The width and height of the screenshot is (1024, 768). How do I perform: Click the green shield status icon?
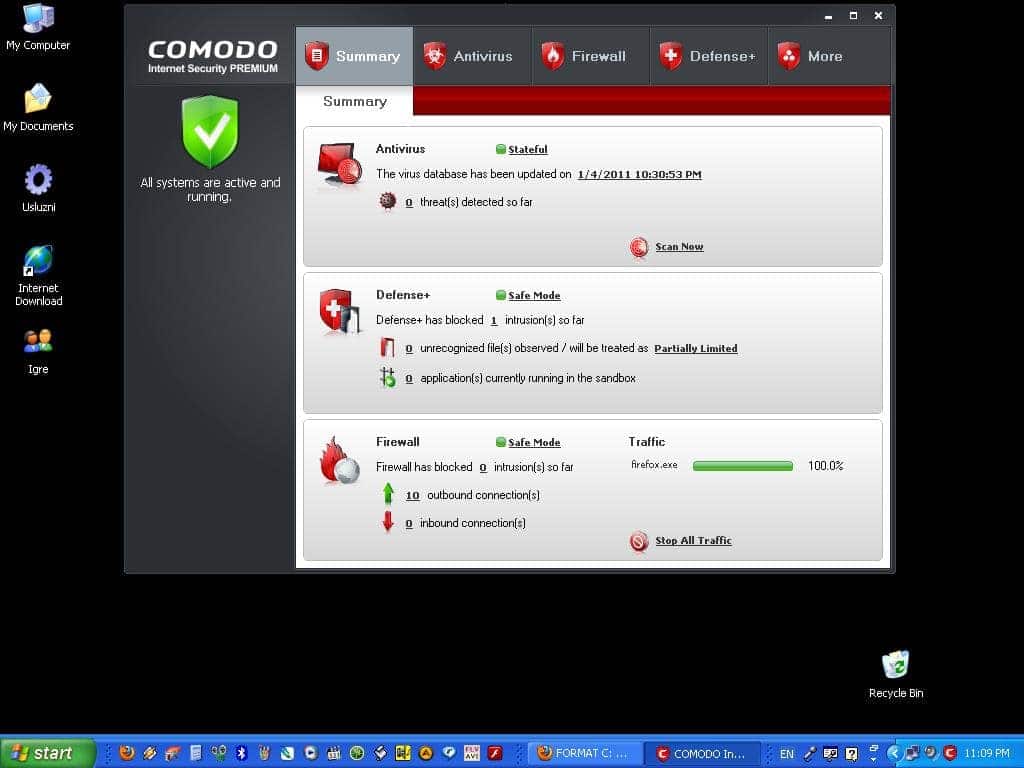pyautogui.click(x=210, y=132)
